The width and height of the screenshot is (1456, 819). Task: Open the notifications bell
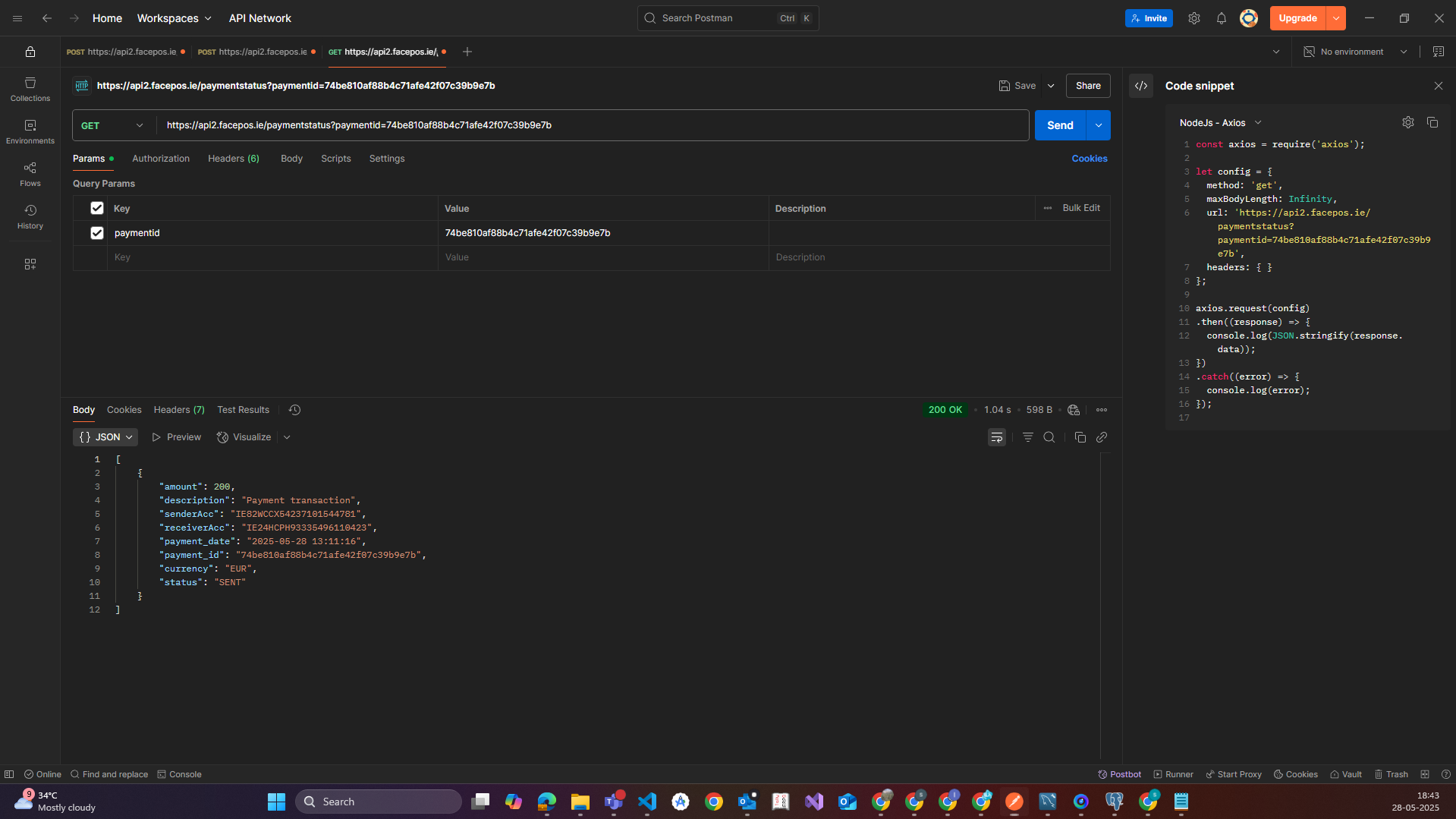point(1222,18)
